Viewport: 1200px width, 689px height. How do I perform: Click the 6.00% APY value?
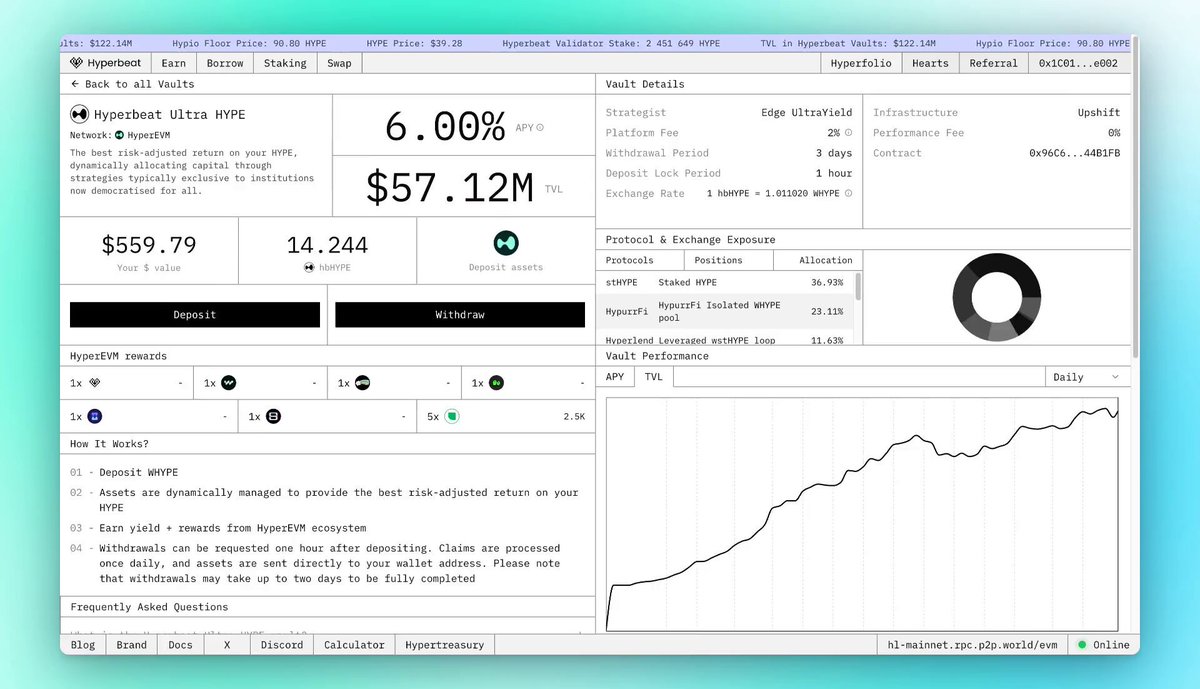coord(446,127)
